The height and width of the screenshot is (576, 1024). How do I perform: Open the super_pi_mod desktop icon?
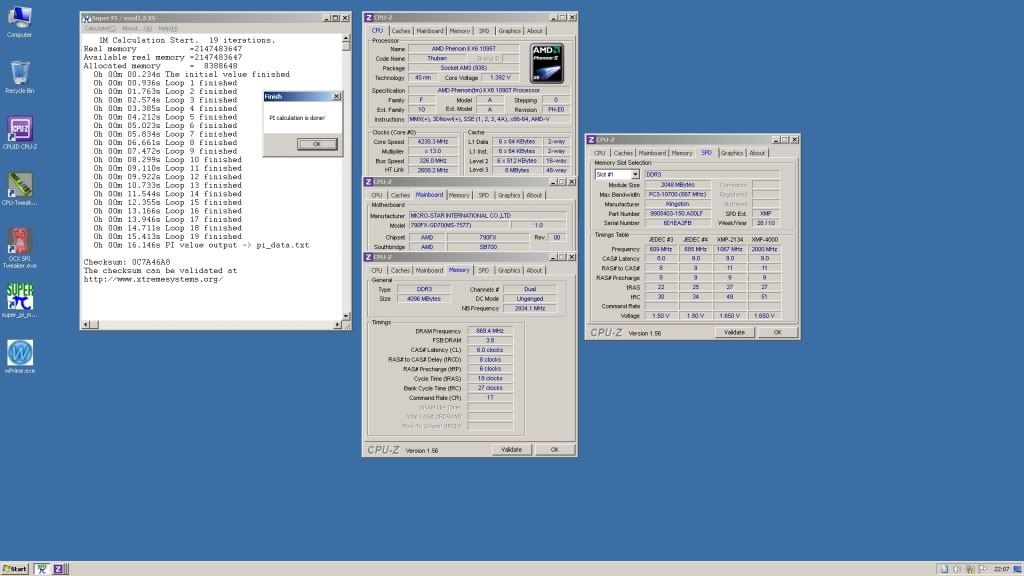coord(19,296)
